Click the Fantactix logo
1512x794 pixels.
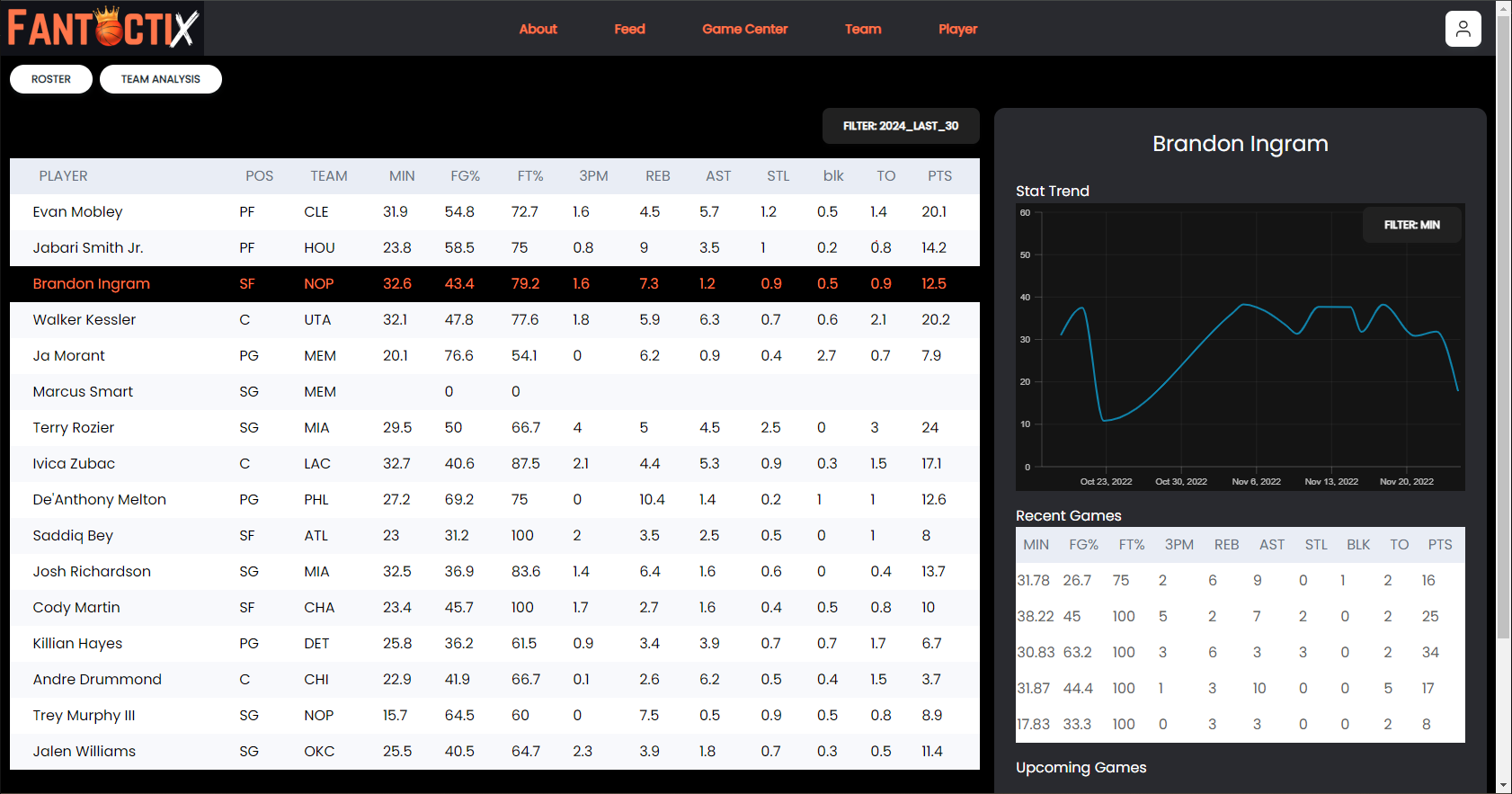(102, 28)
